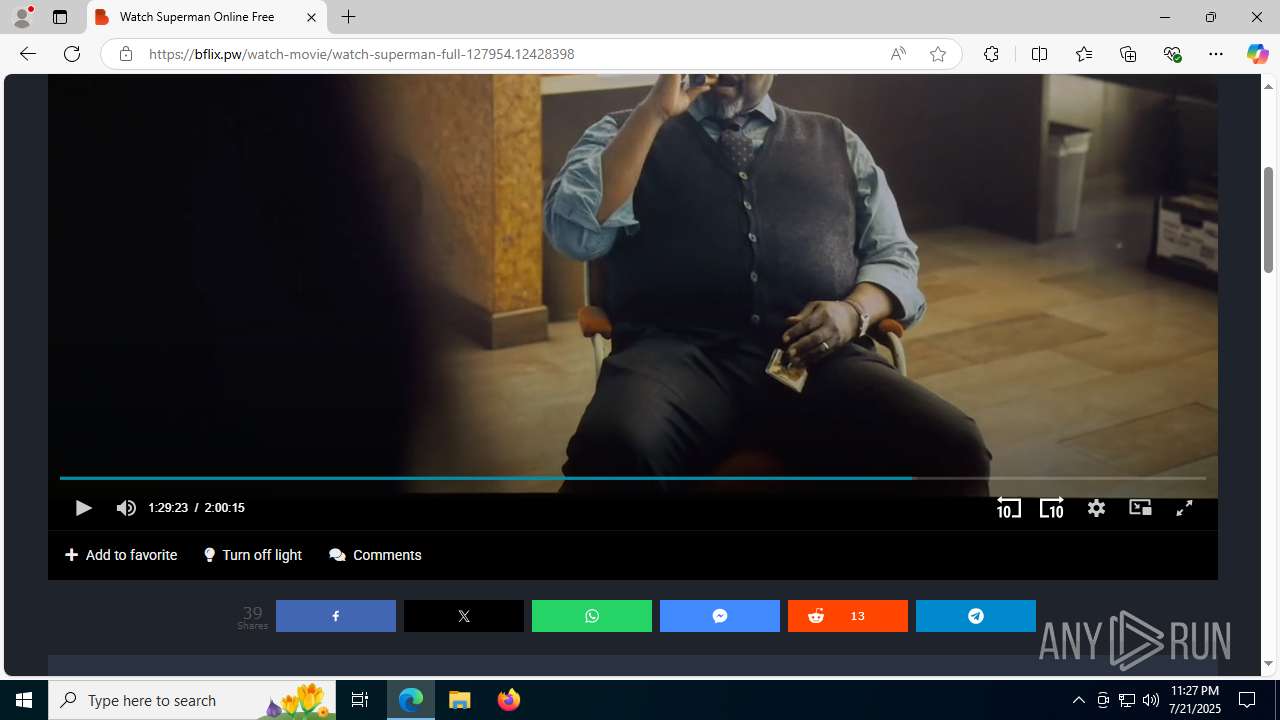The height and width of the screenshot is (720, 1280).
Task: Turn off light toggle
Action: click(x=253, y=555)
